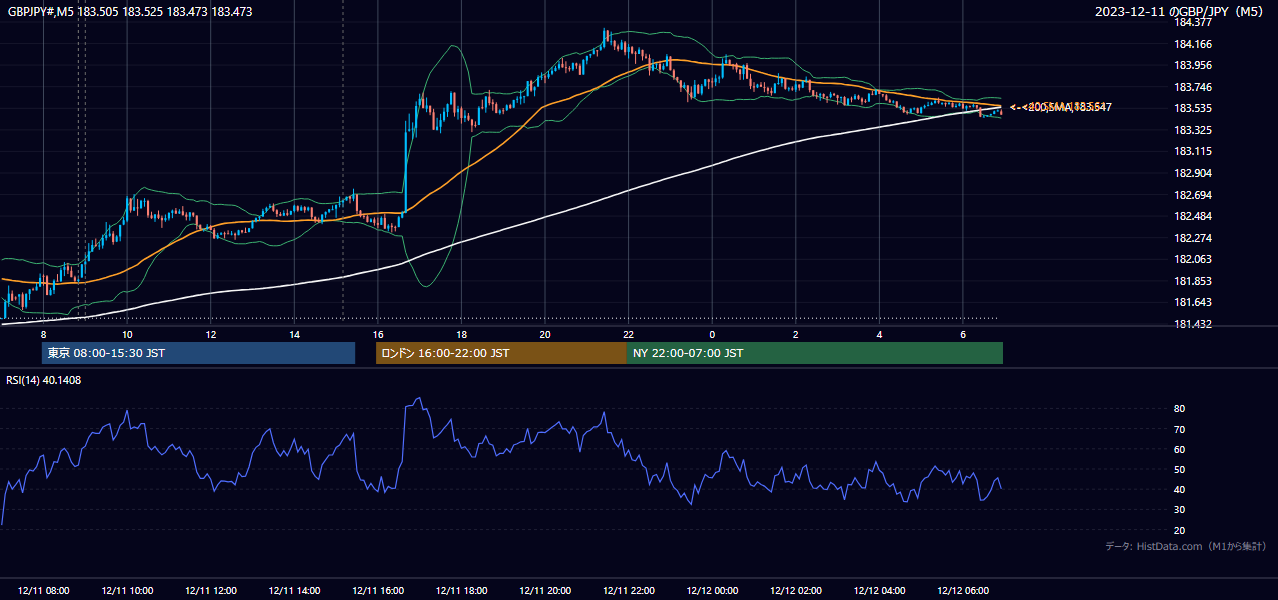Click the 183.956 price axis label

(1192, 65)
